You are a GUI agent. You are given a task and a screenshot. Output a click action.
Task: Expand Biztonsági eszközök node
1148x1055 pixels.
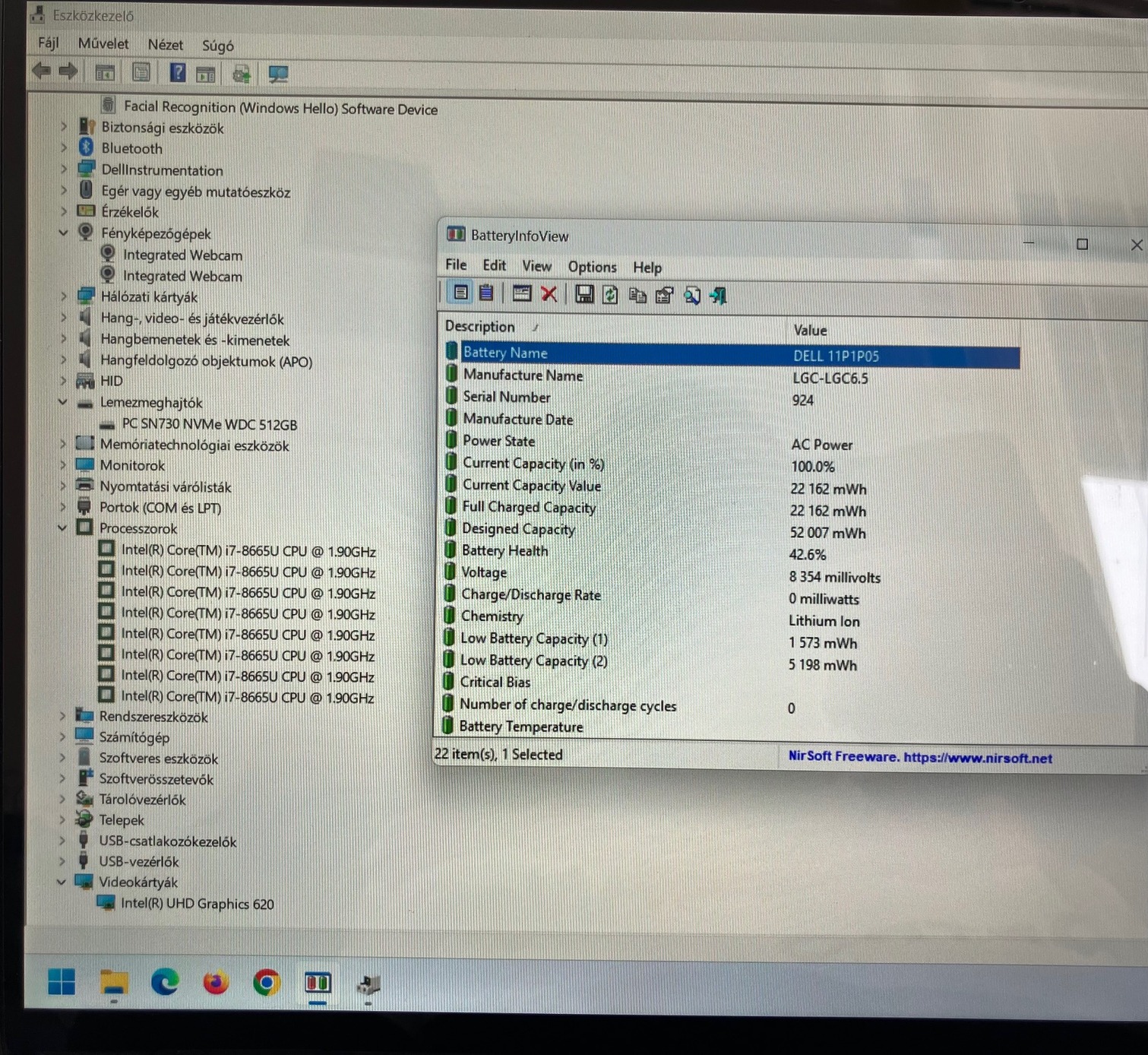coord(64,127)
